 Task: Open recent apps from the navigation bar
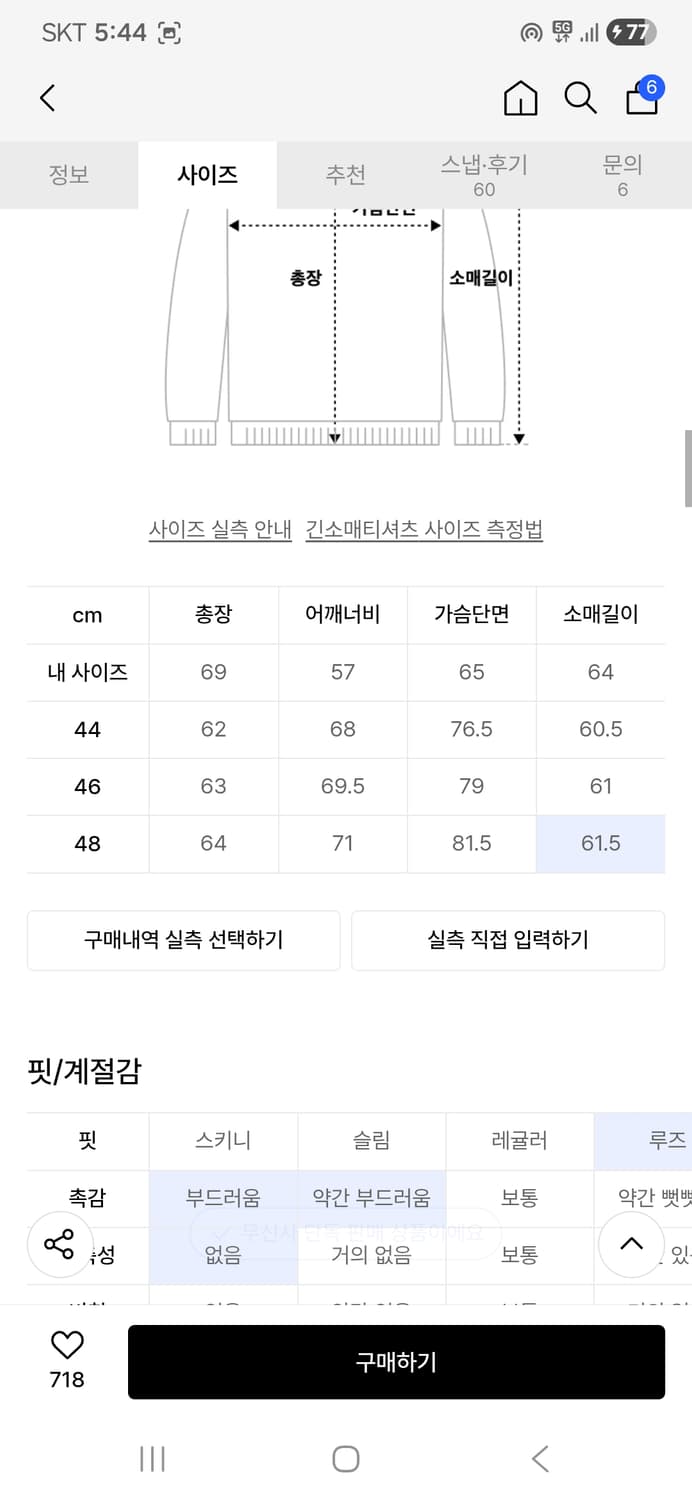152,1459
